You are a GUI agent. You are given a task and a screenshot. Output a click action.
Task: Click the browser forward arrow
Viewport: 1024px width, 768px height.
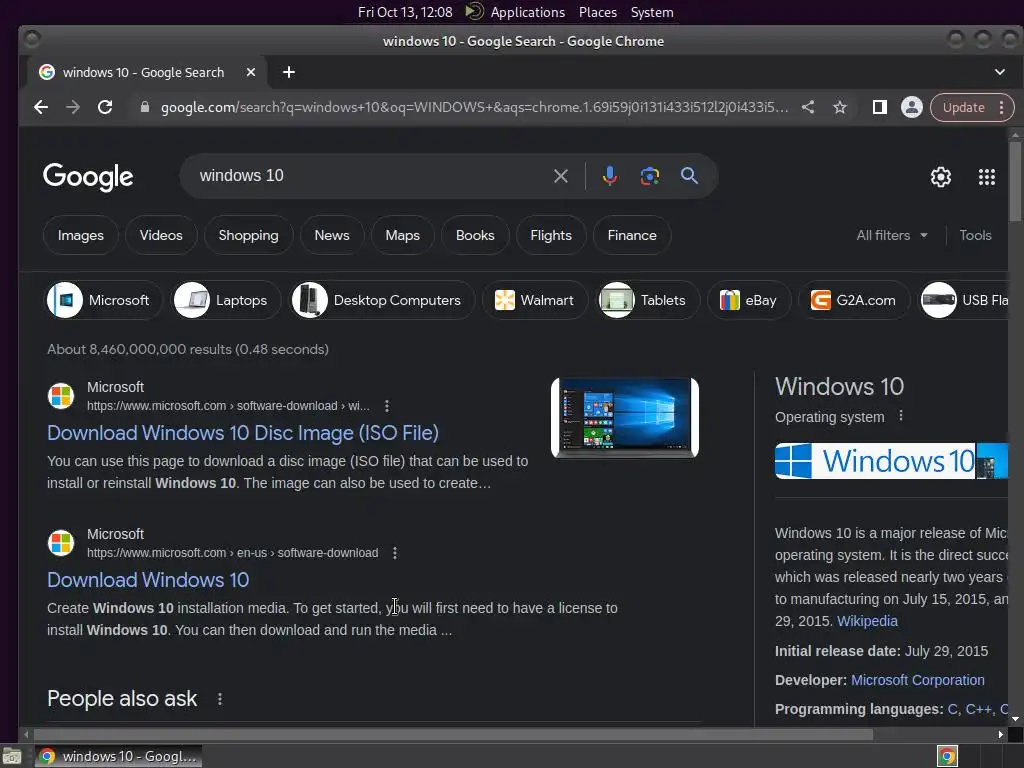pyautogui.click(x=72, y=107)
